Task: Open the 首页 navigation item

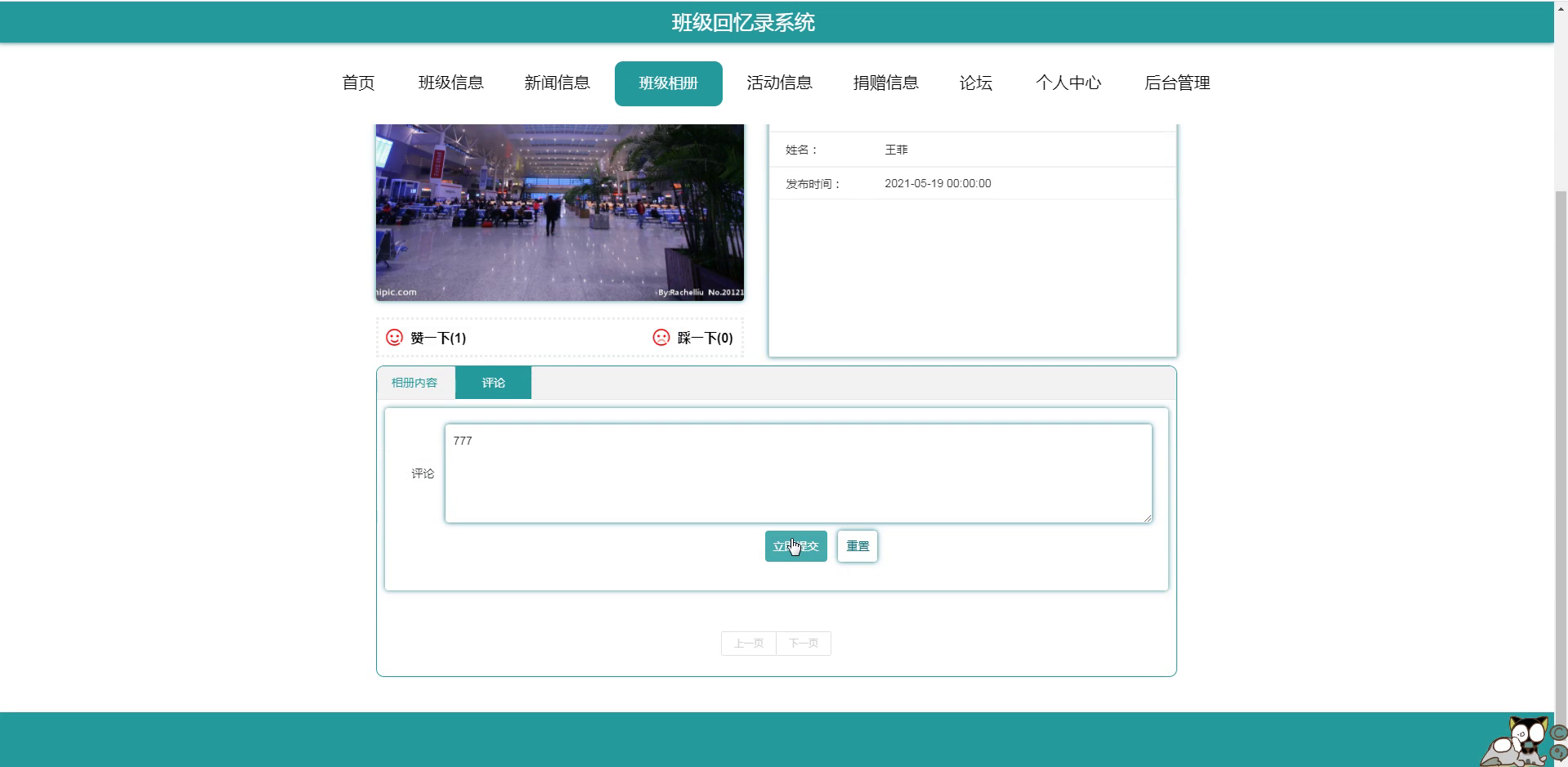Action: tap(357, 83)
